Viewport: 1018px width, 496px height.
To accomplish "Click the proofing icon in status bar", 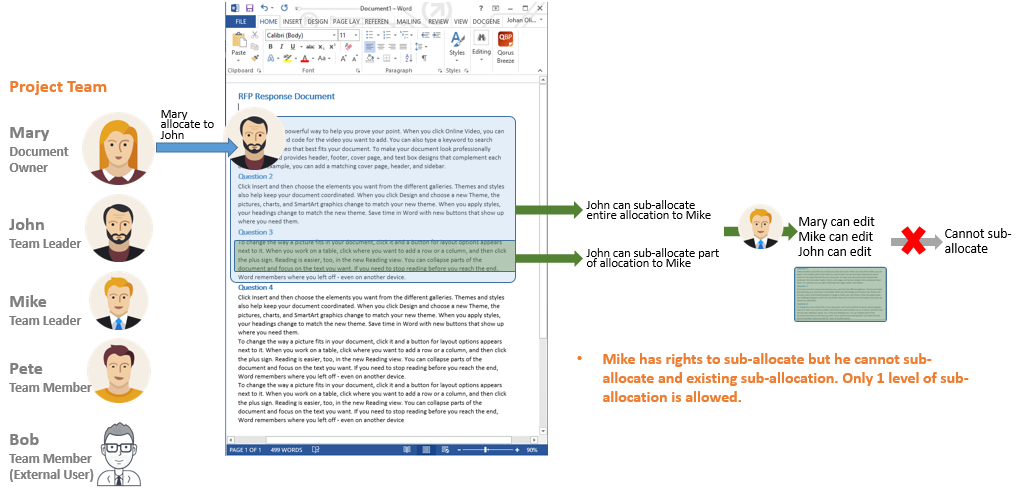I will [316, 450].
